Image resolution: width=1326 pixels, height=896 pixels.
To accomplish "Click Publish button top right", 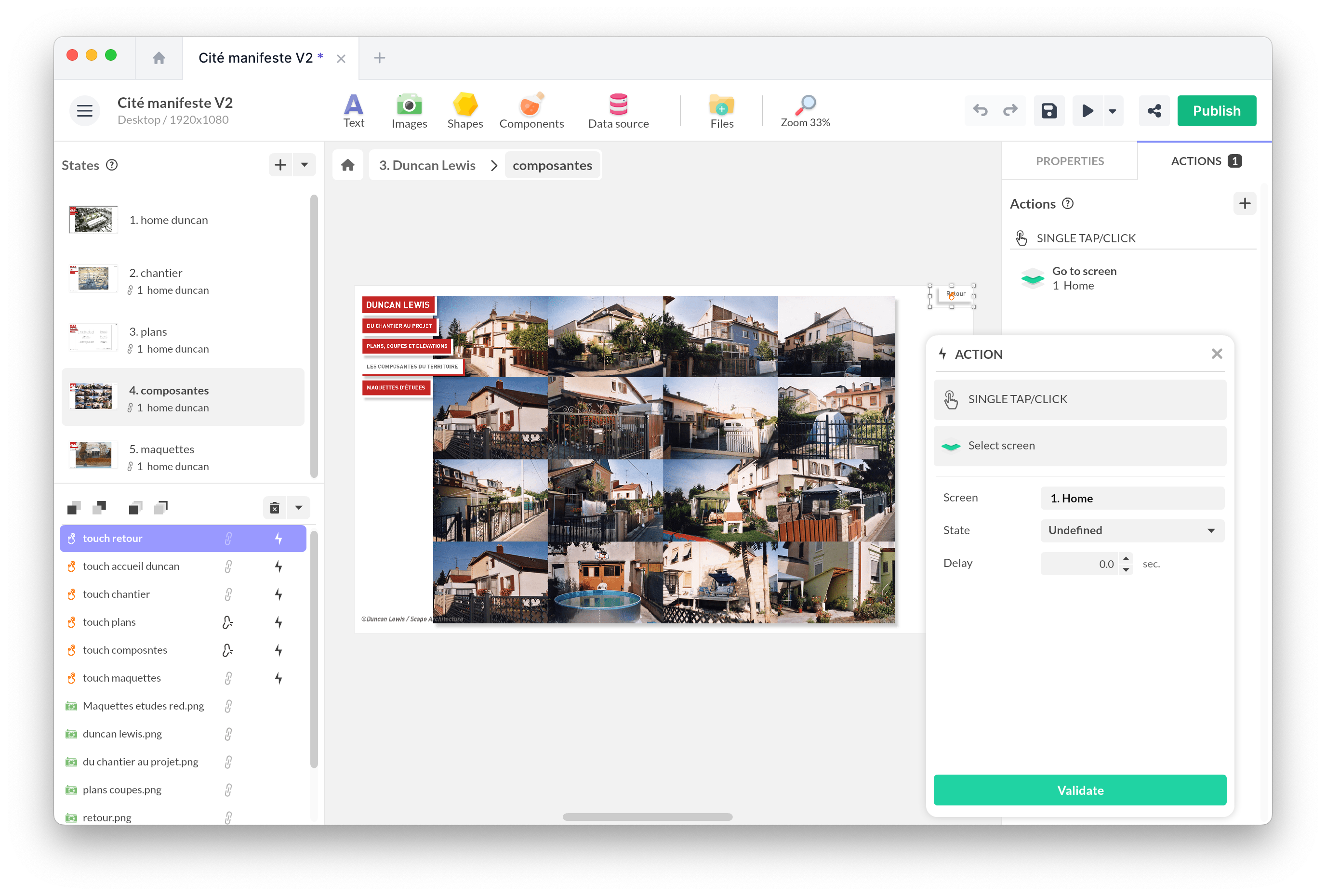I will [x=1217, y=110].
